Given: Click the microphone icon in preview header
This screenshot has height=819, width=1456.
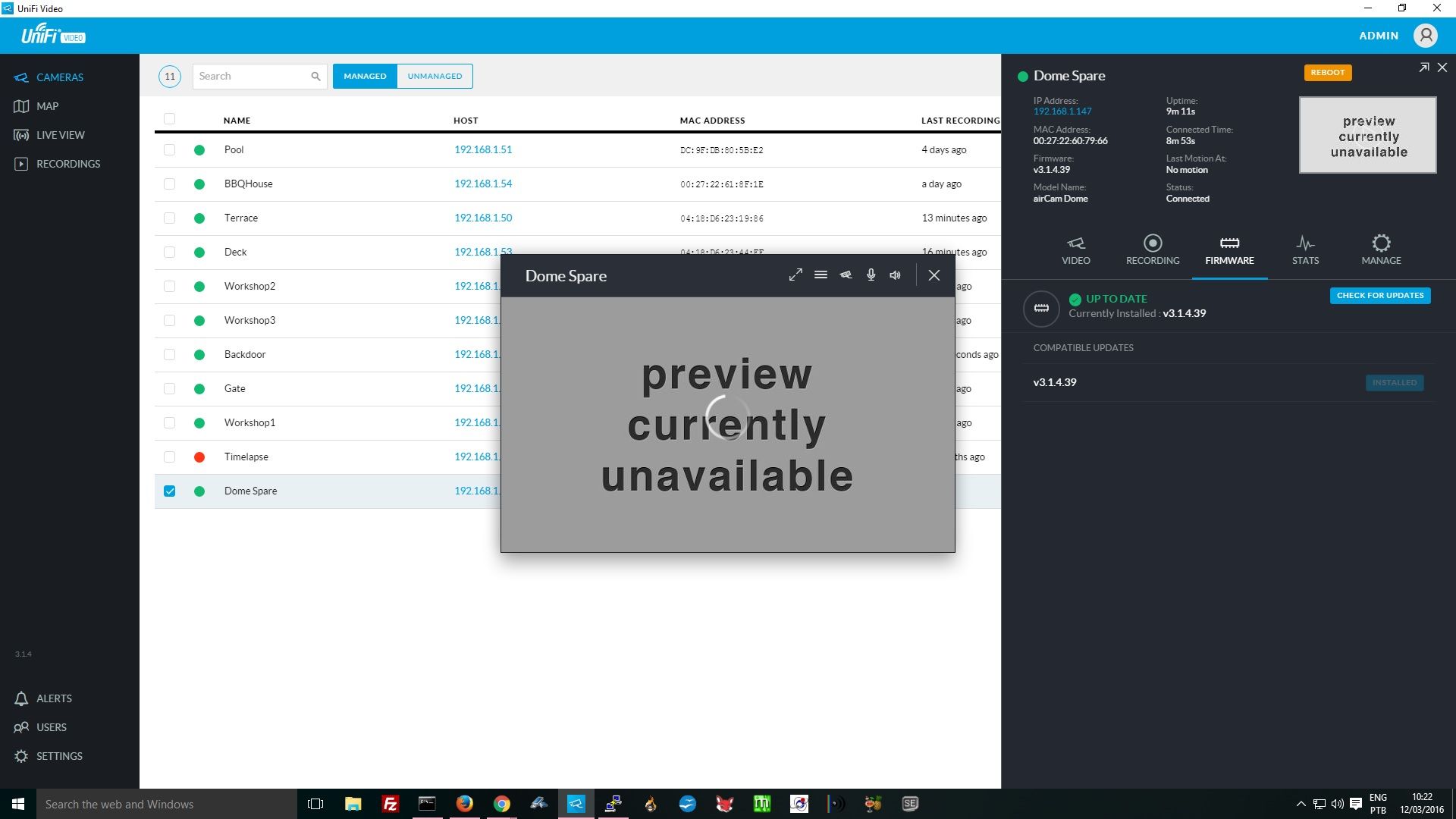Looking at the screenshot, I should (x=871, y=275).
